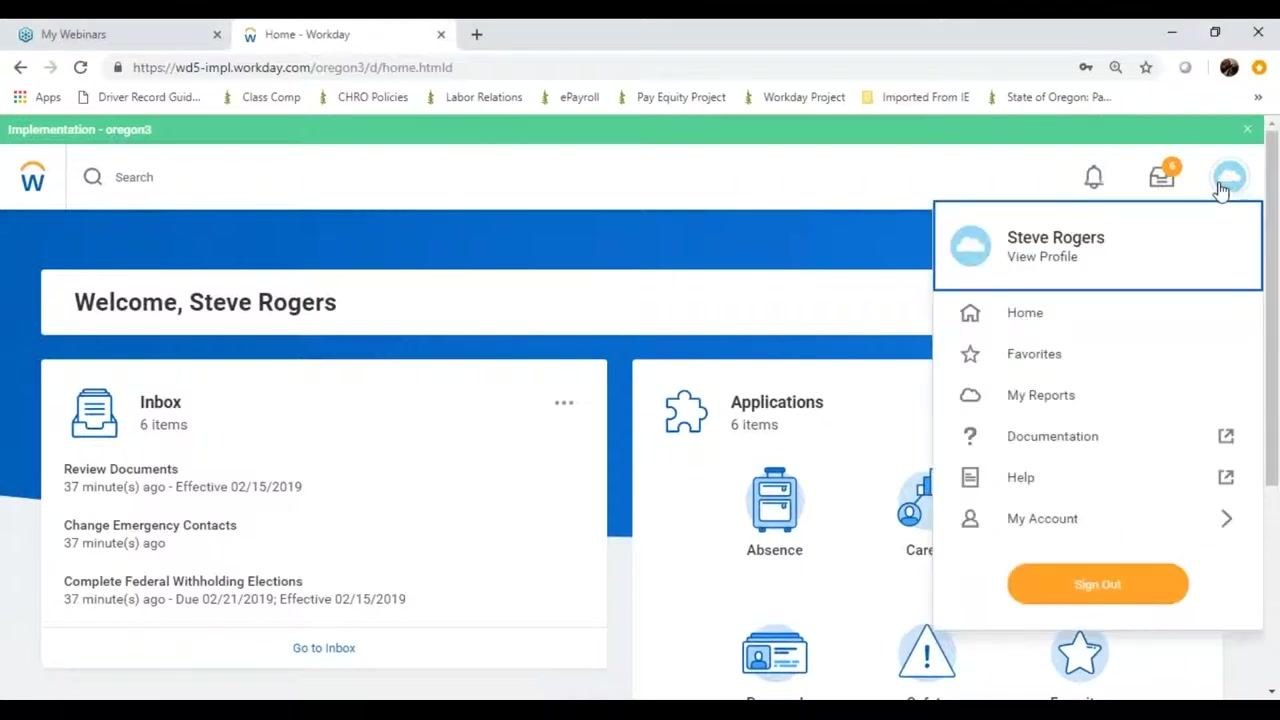1280x720 pixels.
Task: Click the browser address bar URL
Action: pos(292,67)
